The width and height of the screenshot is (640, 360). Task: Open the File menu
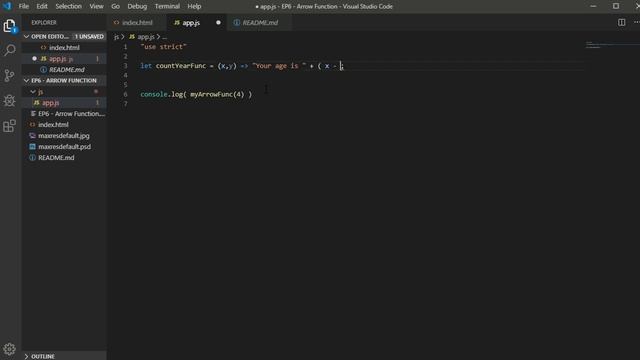pos(24,6)
